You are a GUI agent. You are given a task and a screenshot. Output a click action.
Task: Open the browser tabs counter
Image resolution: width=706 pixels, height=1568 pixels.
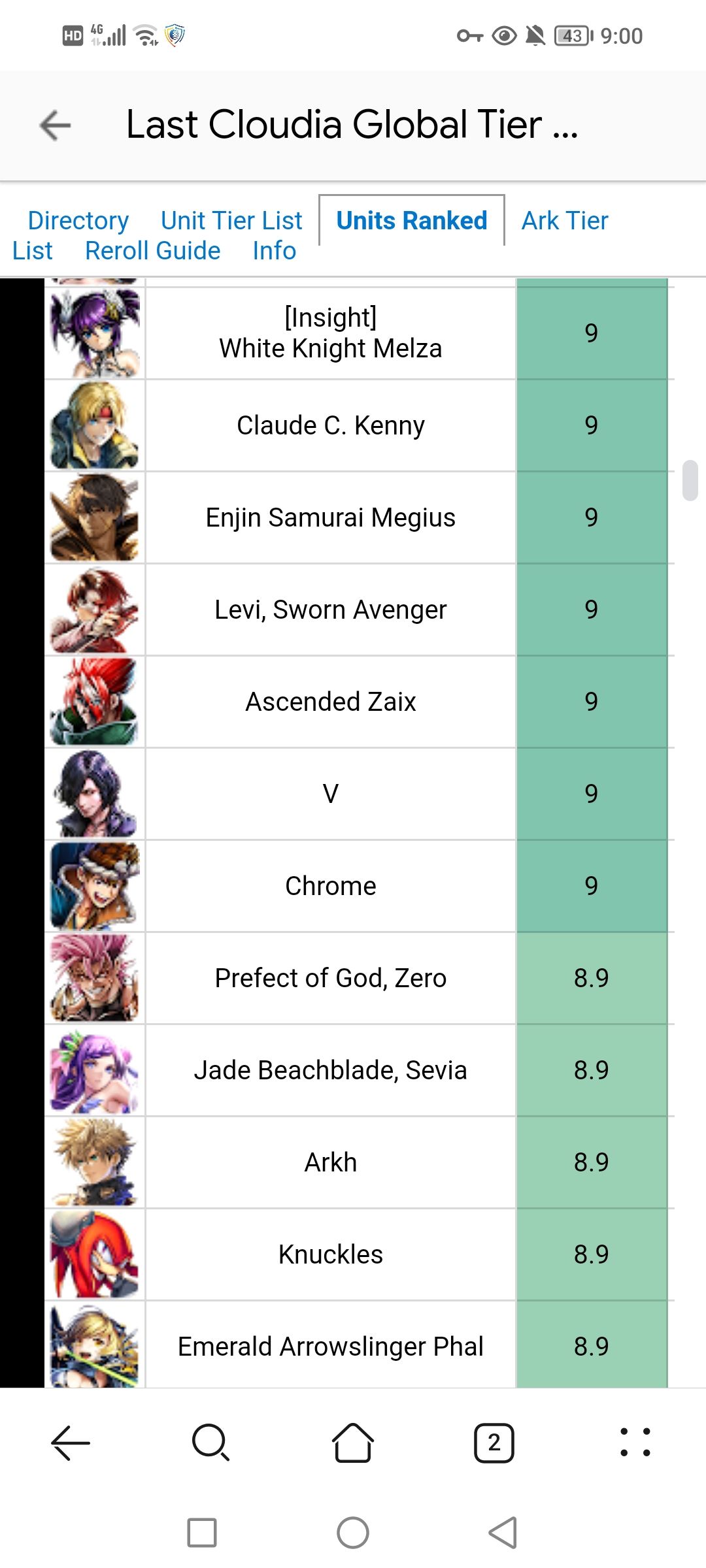[494, 1442]
